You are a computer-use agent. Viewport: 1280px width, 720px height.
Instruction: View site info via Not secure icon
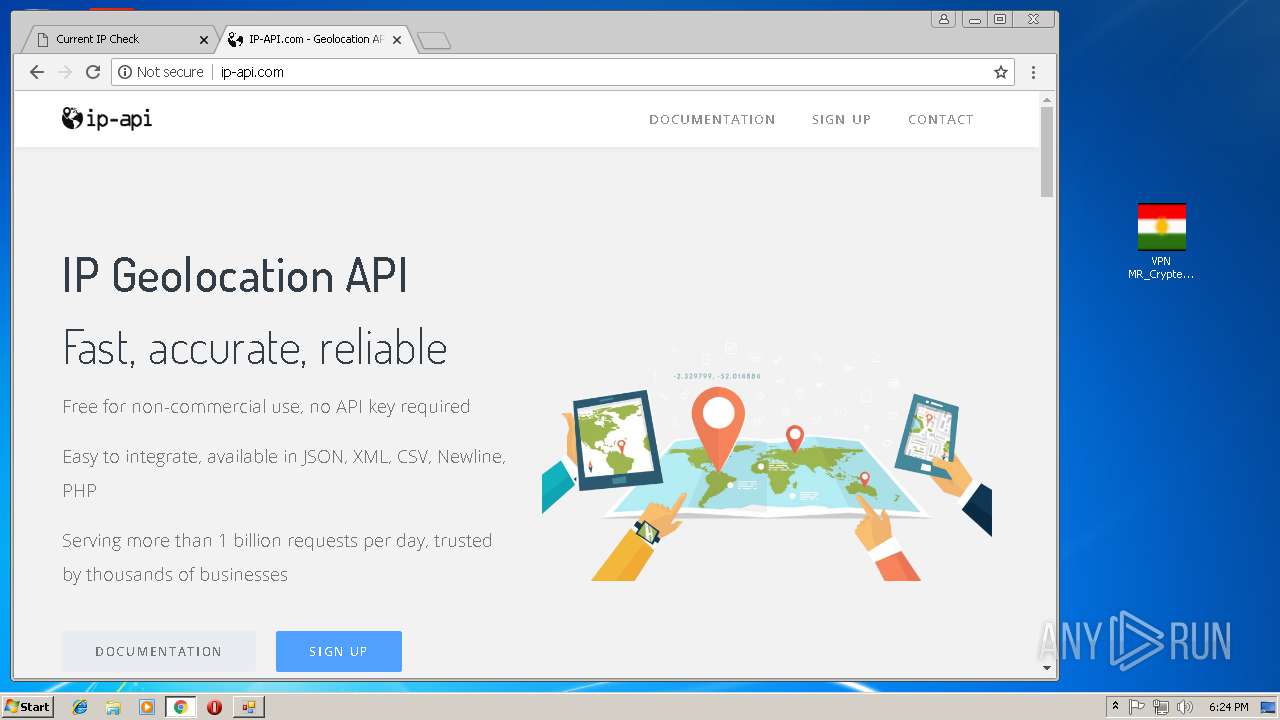click(160, 72)
